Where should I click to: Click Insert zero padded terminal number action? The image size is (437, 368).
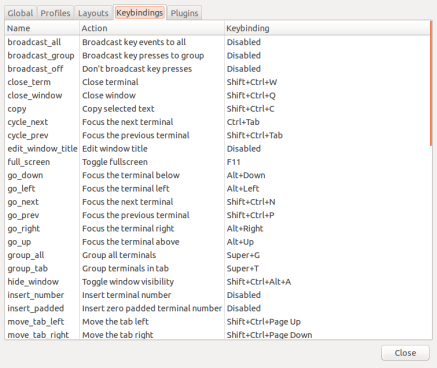[152, 308]
